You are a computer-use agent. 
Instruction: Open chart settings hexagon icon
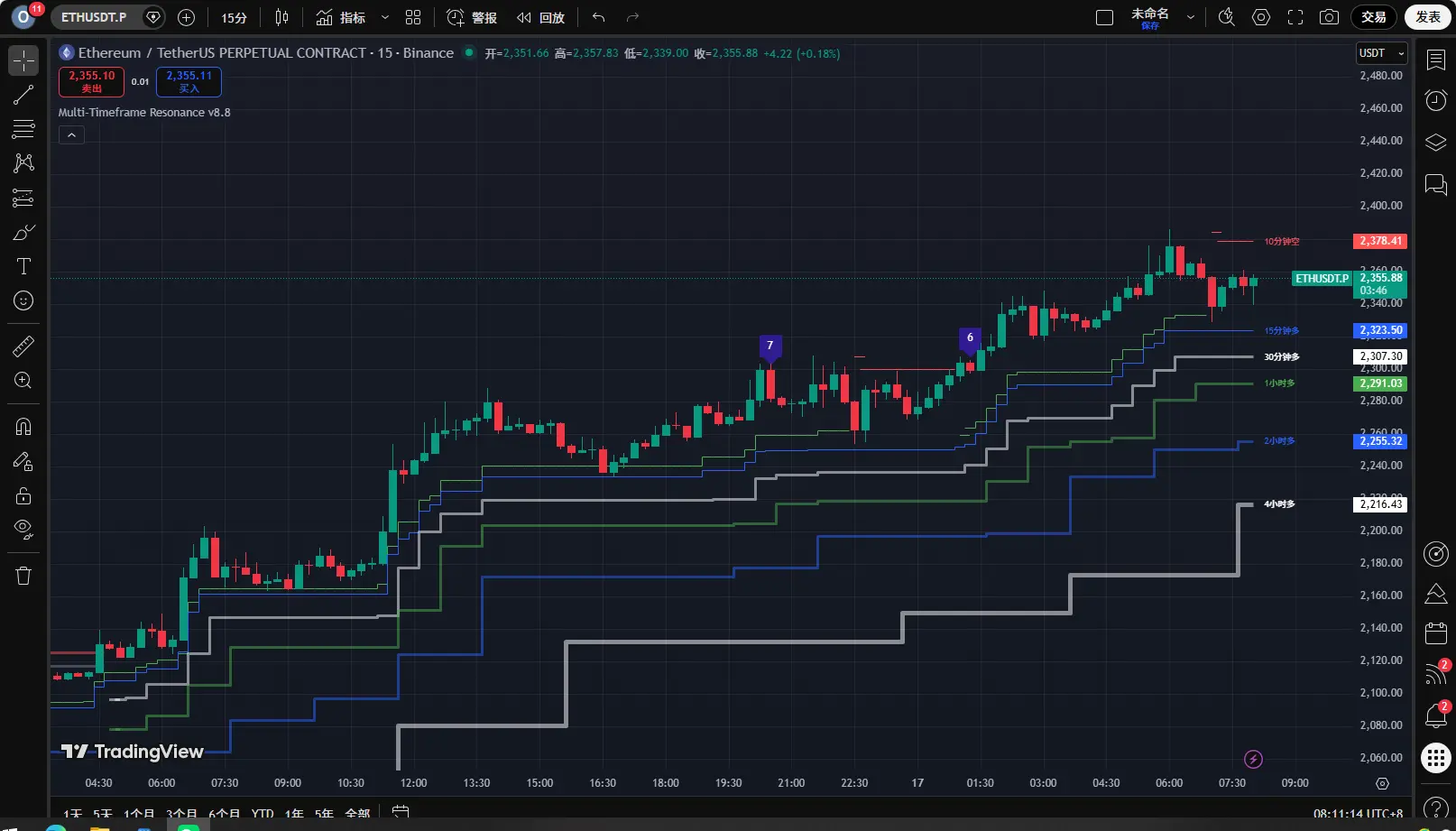1261,17
